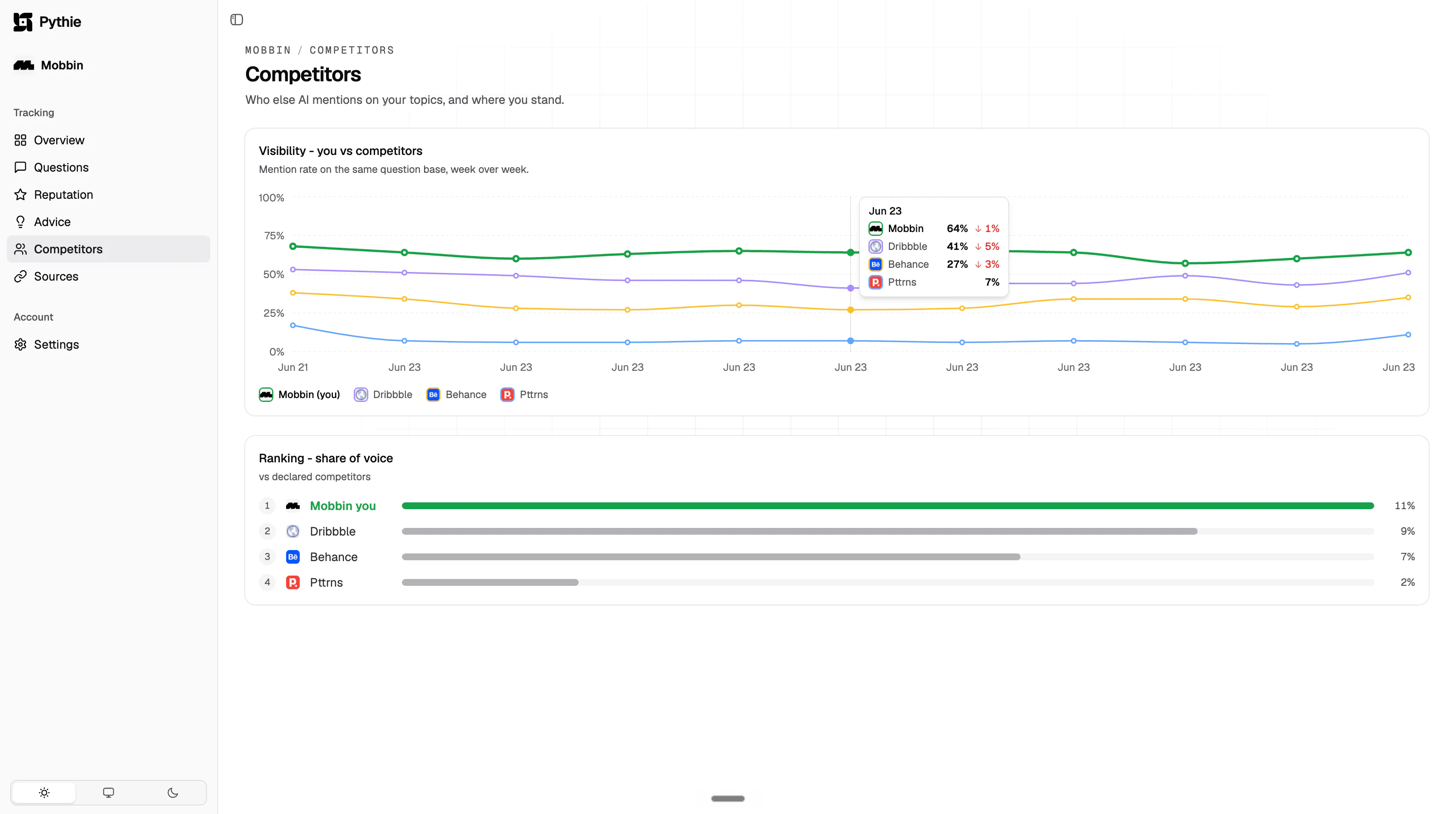Click Pttrns icon in chart tooltip

876,282
